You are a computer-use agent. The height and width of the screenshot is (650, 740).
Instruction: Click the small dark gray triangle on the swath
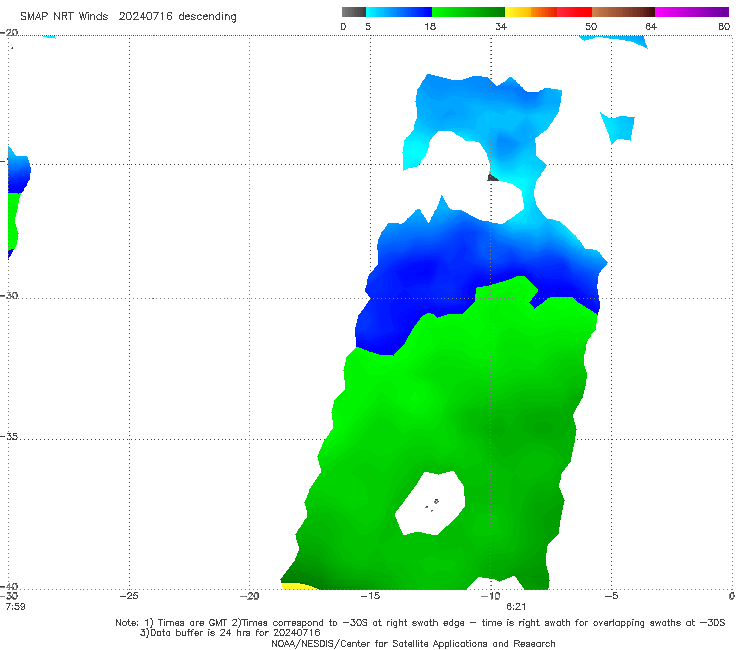click(x=492, y=178)
